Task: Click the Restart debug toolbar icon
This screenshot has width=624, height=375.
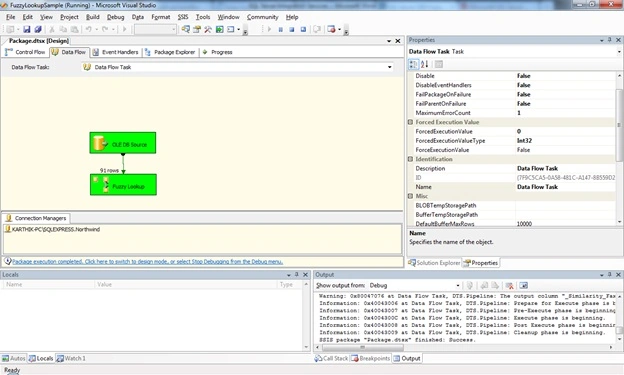Action: 303,29
